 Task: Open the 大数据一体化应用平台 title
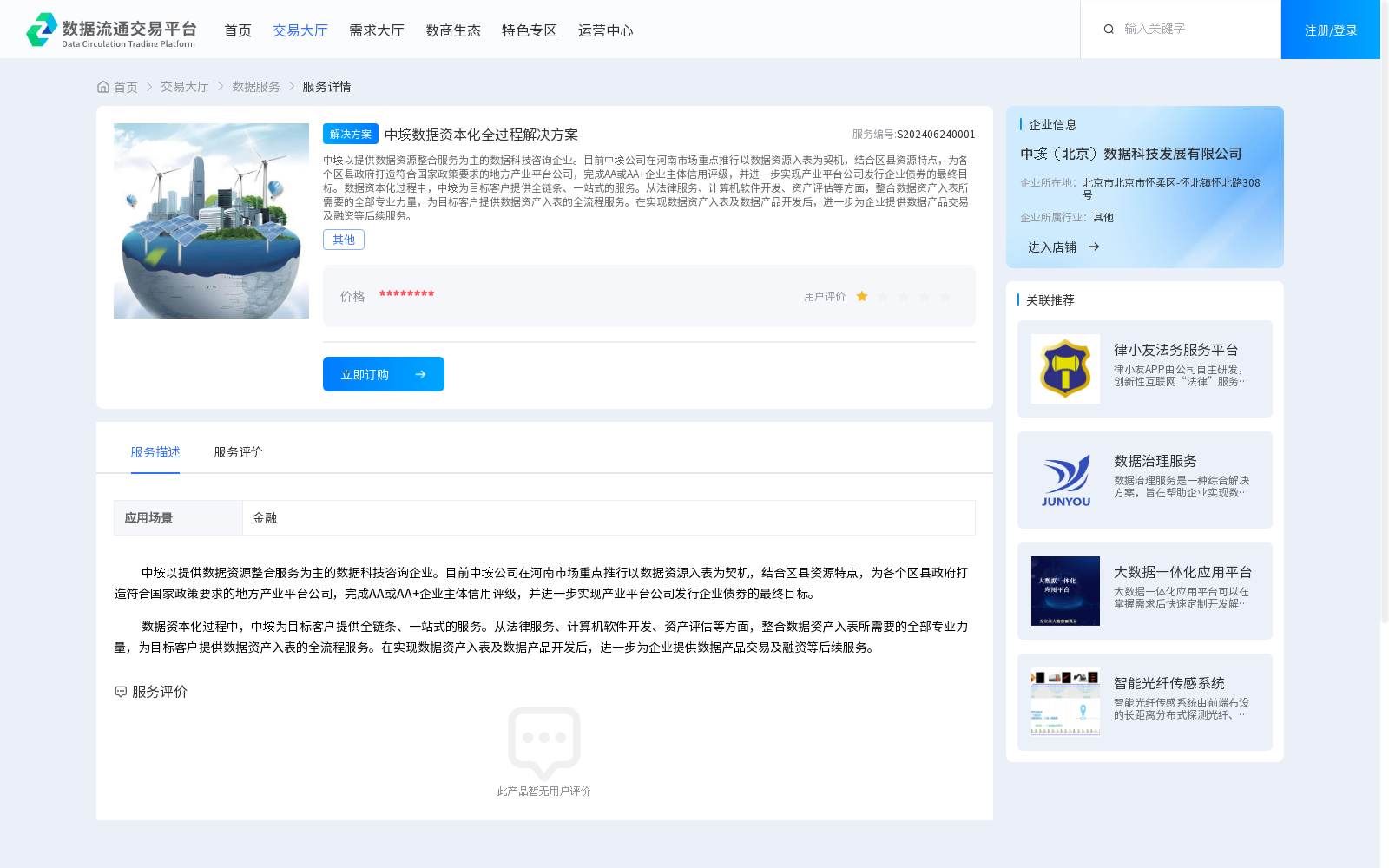tap(1183, 572)
